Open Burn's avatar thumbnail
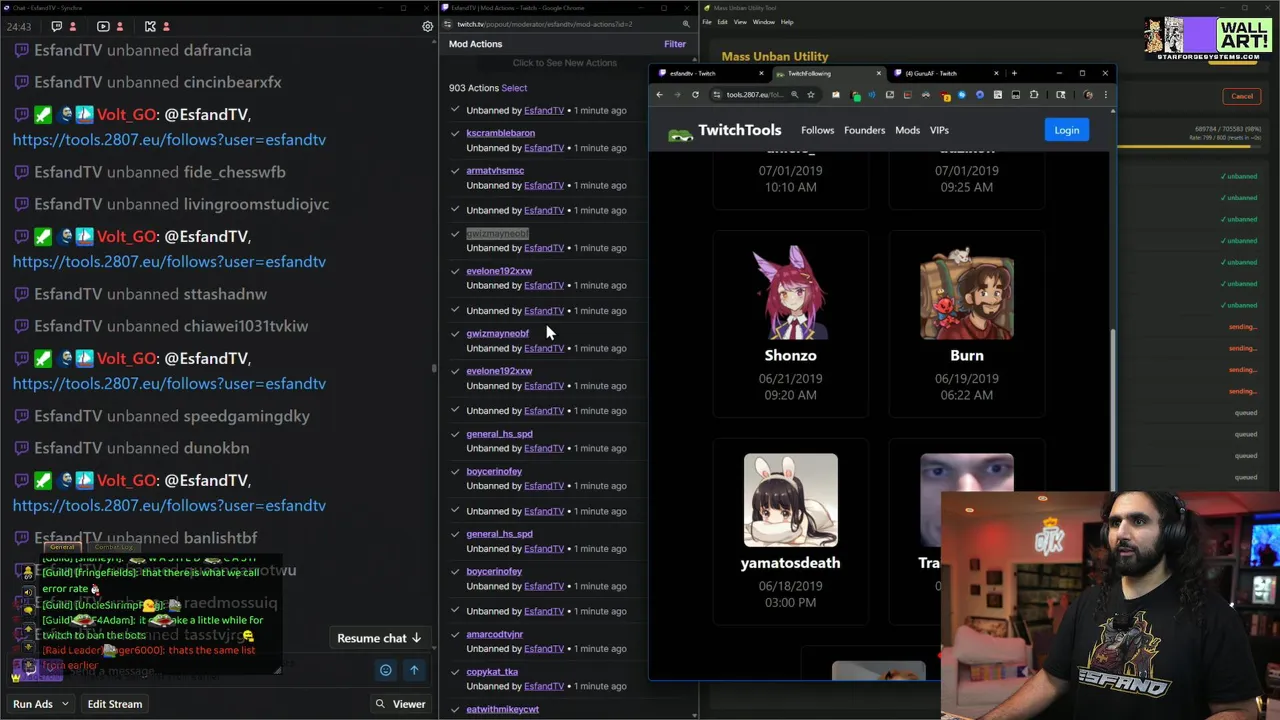 pyautogui.click(x=967, y=293)
